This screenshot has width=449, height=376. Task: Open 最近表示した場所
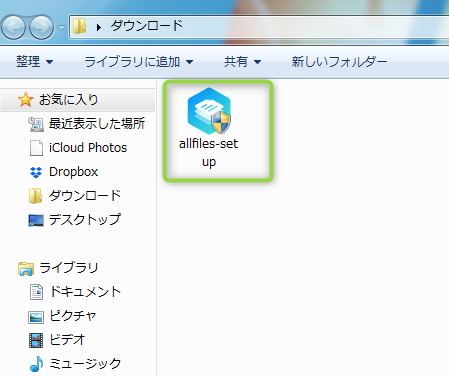point(97,124)
